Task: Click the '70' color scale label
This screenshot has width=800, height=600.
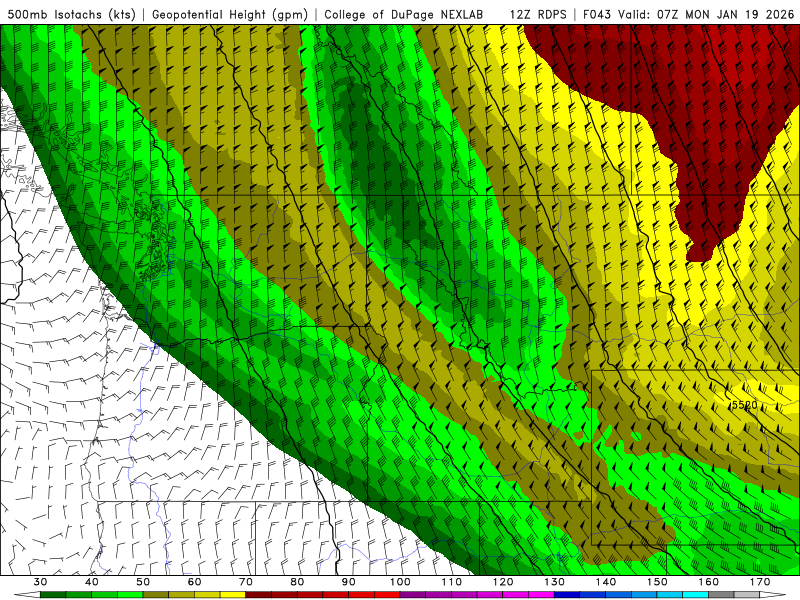Action: (246, 582)
